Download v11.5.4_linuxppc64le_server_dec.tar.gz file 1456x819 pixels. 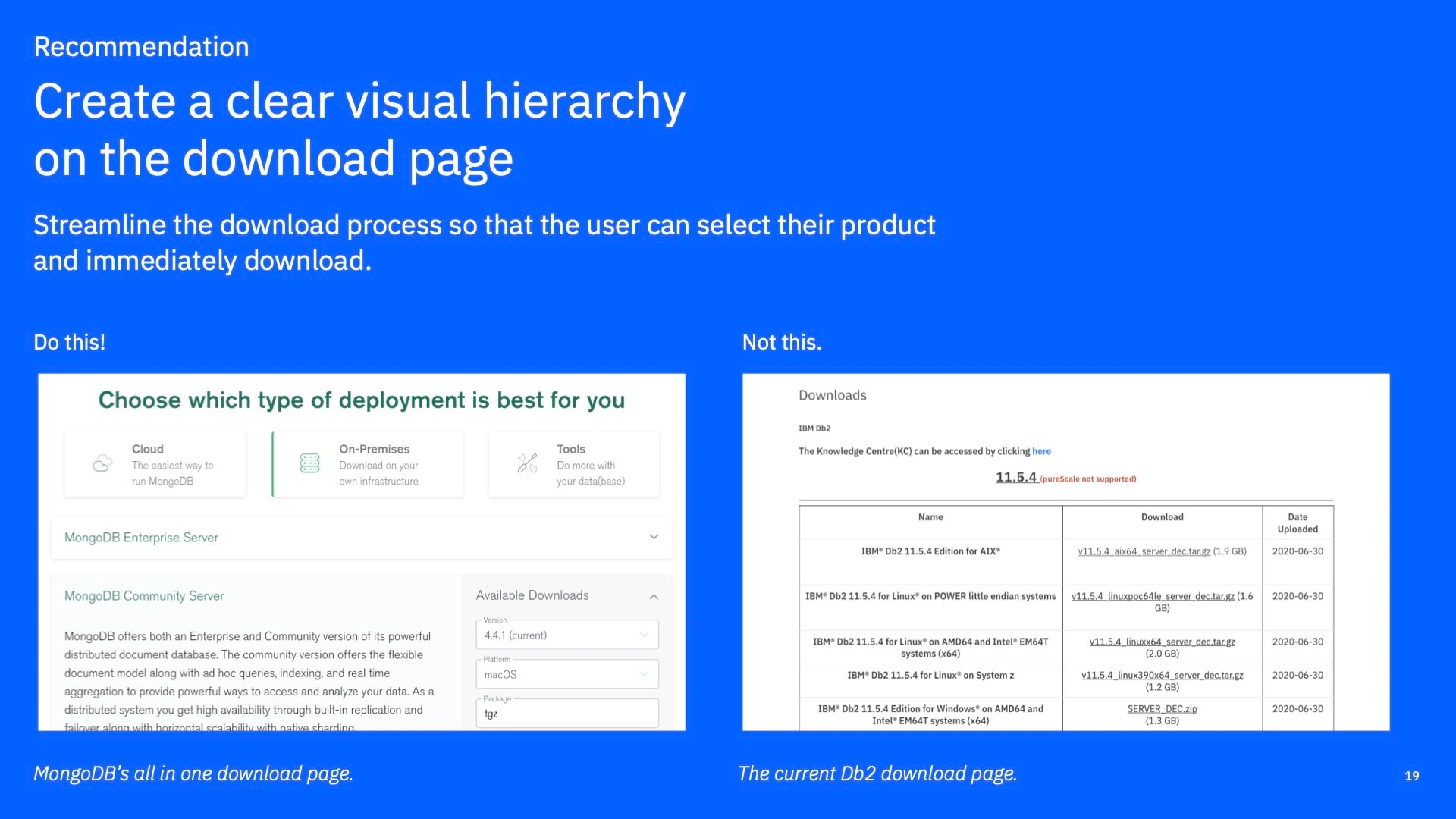tap(1152, 596)
